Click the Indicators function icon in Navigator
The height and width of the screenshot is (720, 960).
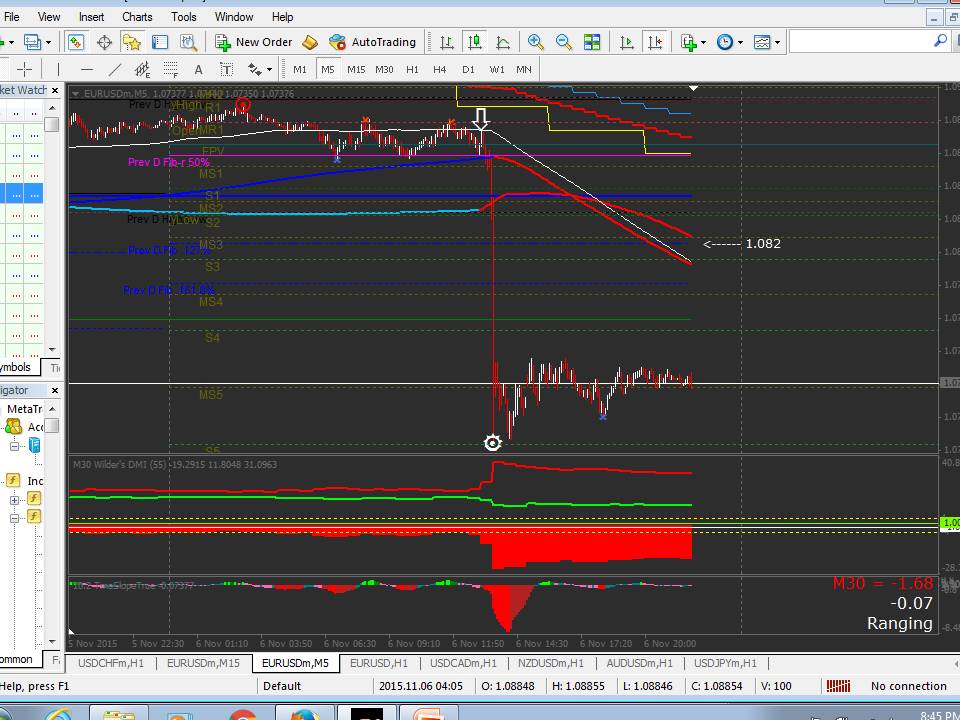[x=13, y=480]
